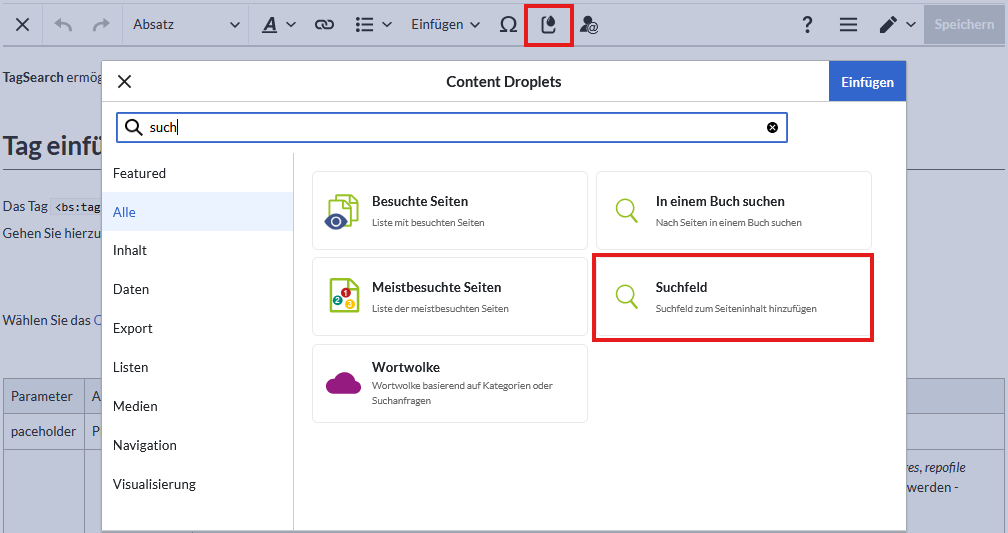1008x533 pixels.
Task: Switch editing mode via pencil dropdown
Action: (x=897, y=25)
